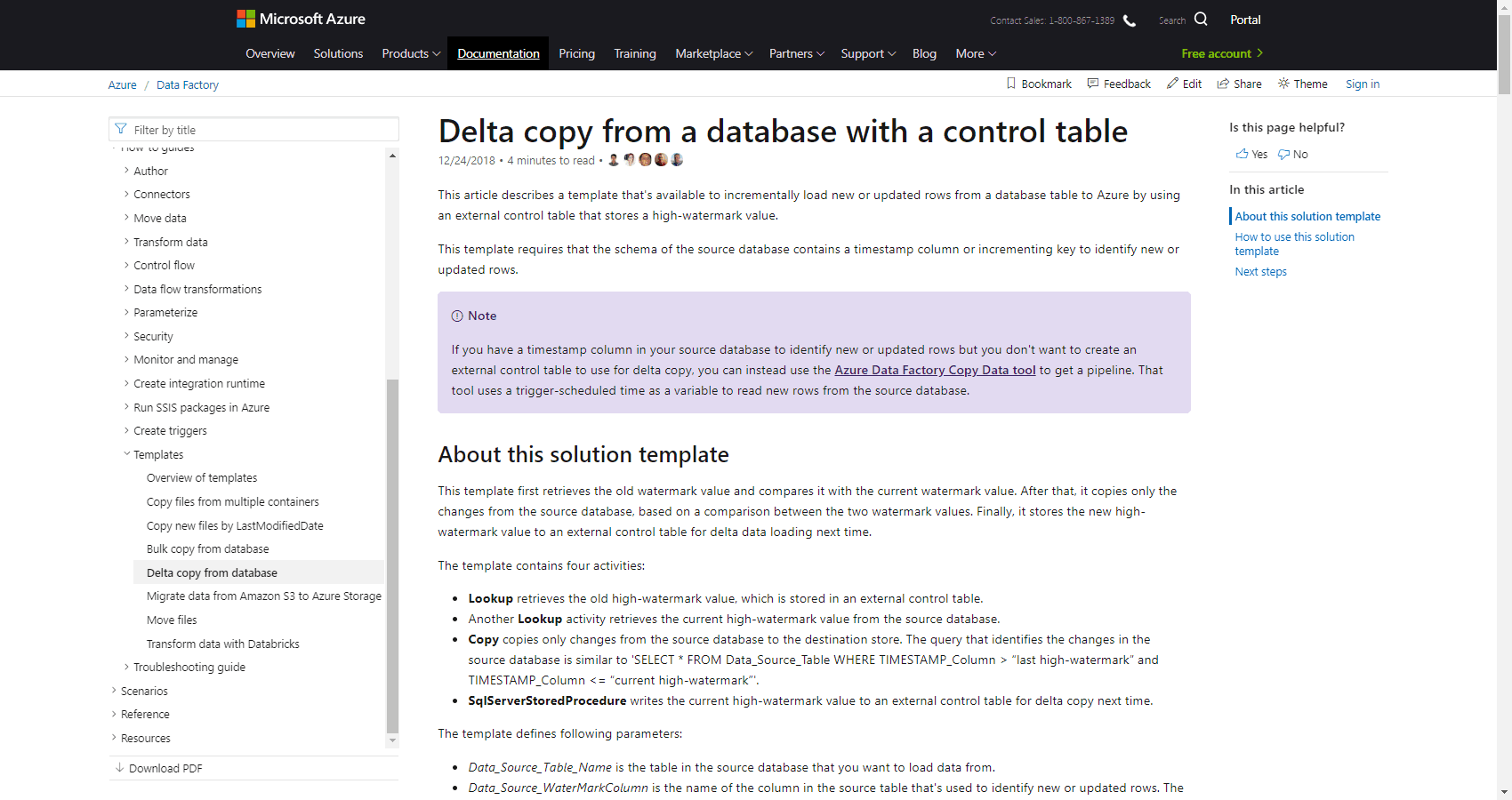Viewport: 1512px width, 800px height.
Task: Vote Yes for page helpful
Action: [1251, 154]
